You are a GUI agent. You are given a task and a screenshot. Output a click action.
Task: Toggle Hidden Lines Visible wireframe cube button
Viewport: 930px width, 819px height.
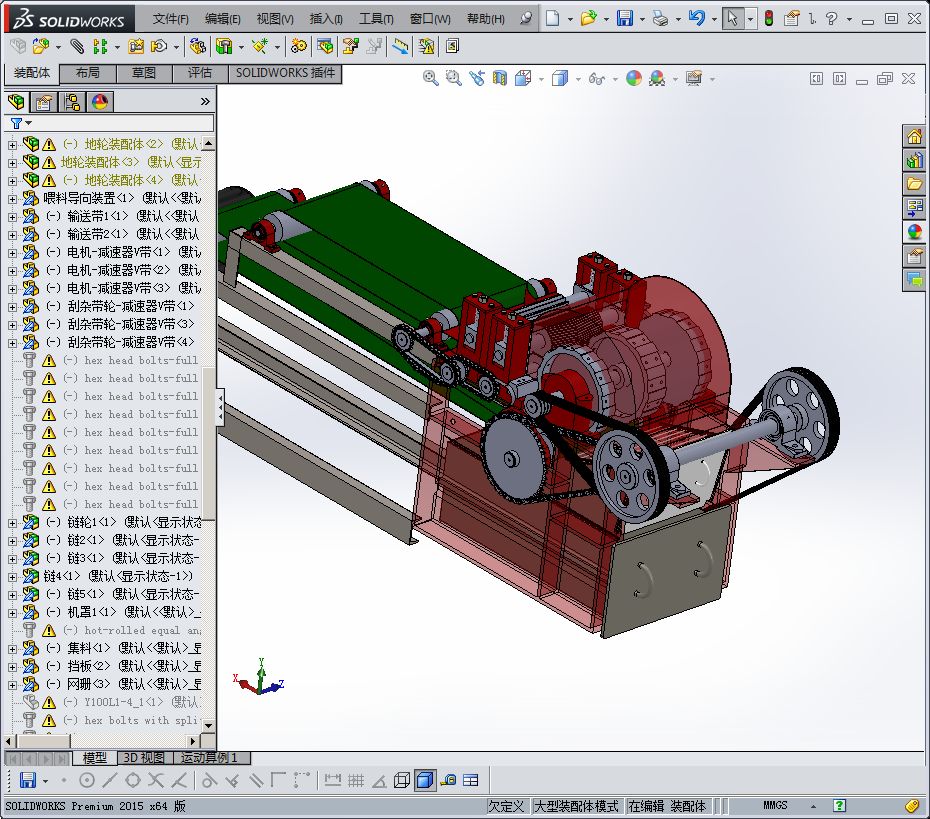(402, 780)
